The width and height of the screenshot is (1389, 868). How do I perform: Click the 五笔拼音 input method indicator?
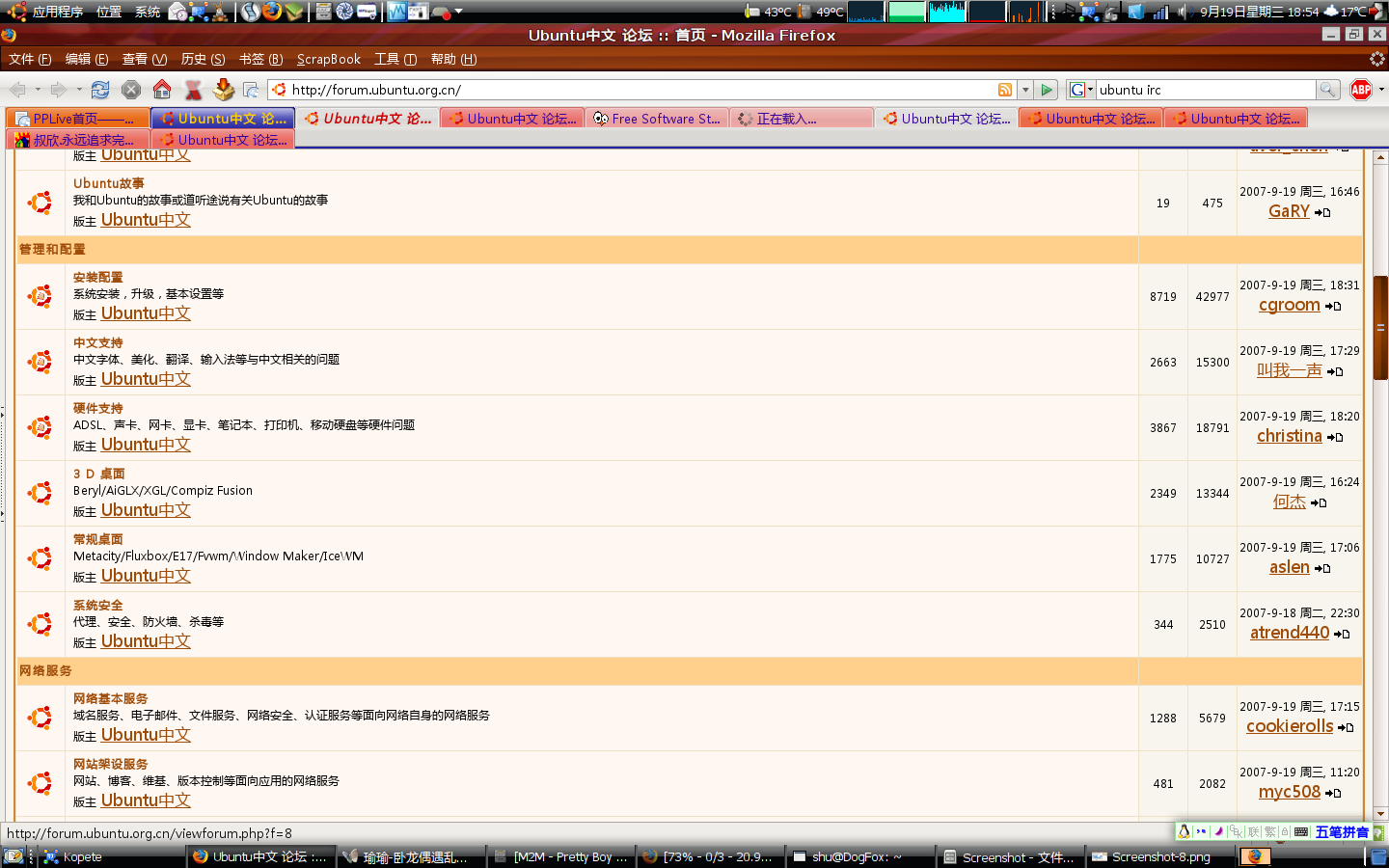[1342, 832]
